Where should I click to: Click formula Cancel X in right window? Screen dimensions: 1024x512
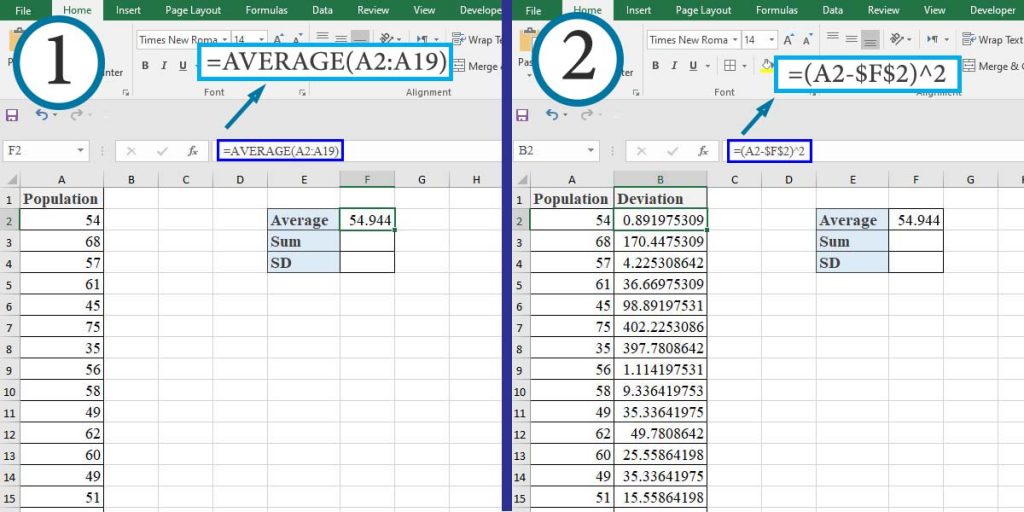pyautogui.click(x=642, y=151)
